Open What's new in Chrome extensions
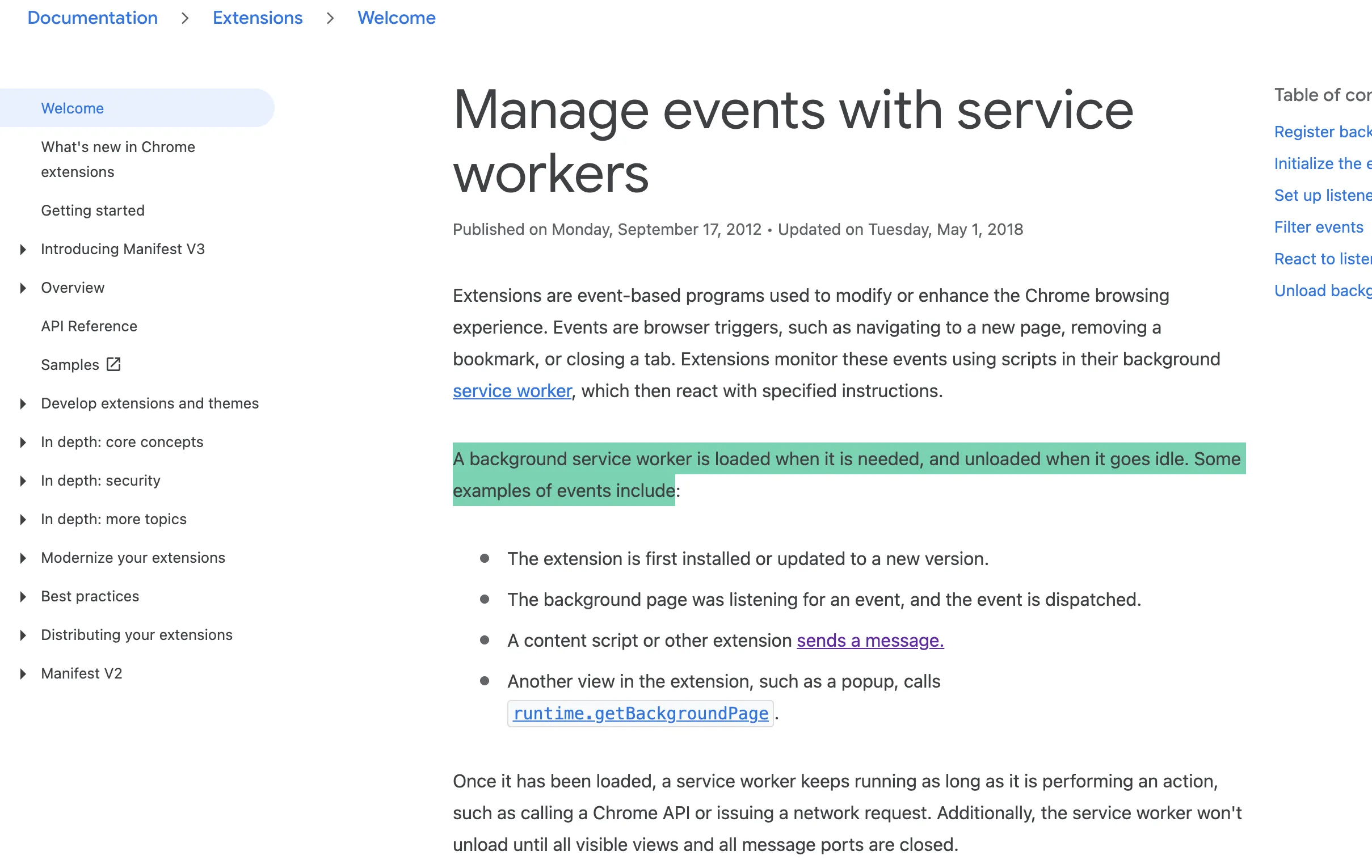This screenshot has width=1372, height=868. click(118, 159)
